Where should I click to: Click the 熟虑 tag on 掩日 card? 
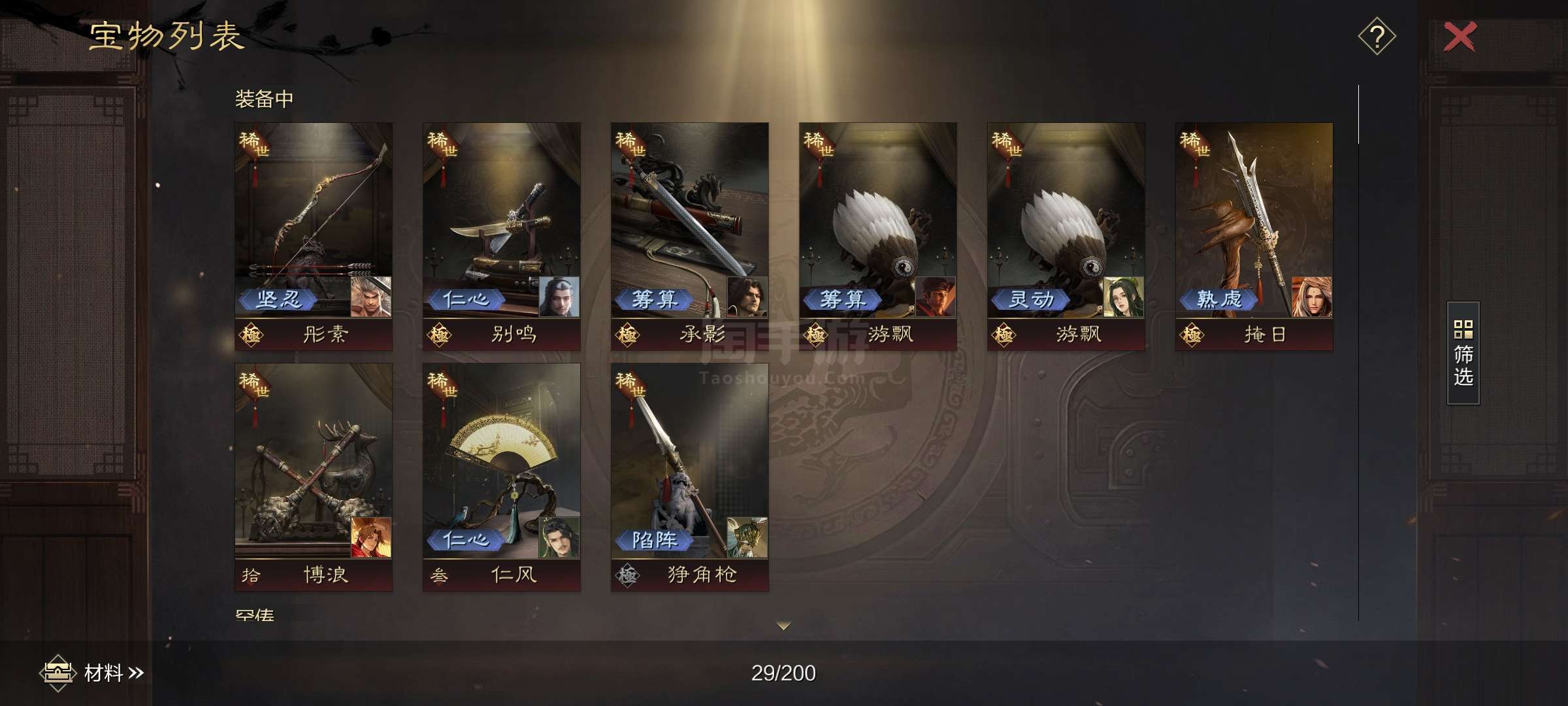click(1219, 300)
